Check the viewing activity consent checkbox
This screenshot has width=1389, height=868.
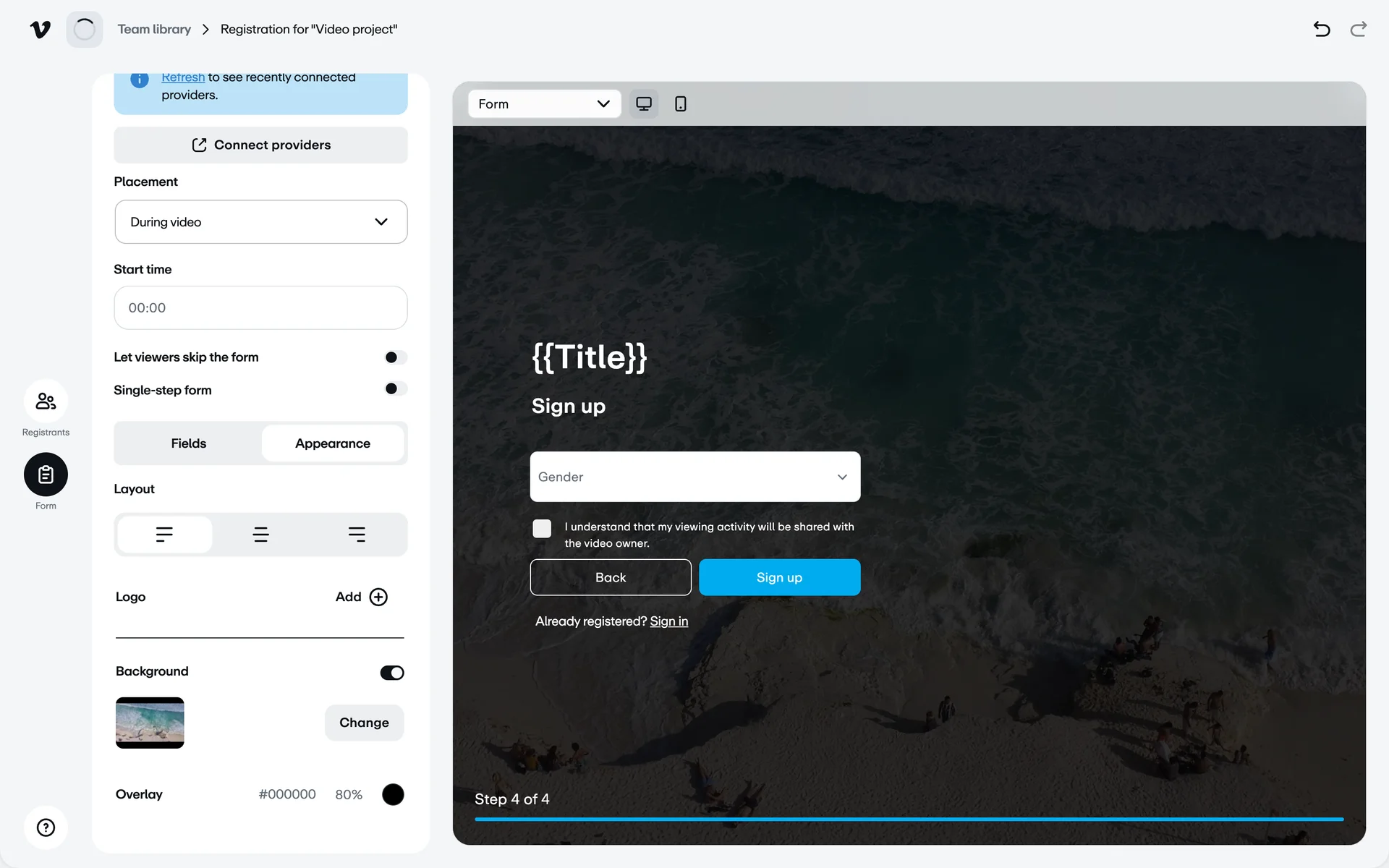click(542, 529)
